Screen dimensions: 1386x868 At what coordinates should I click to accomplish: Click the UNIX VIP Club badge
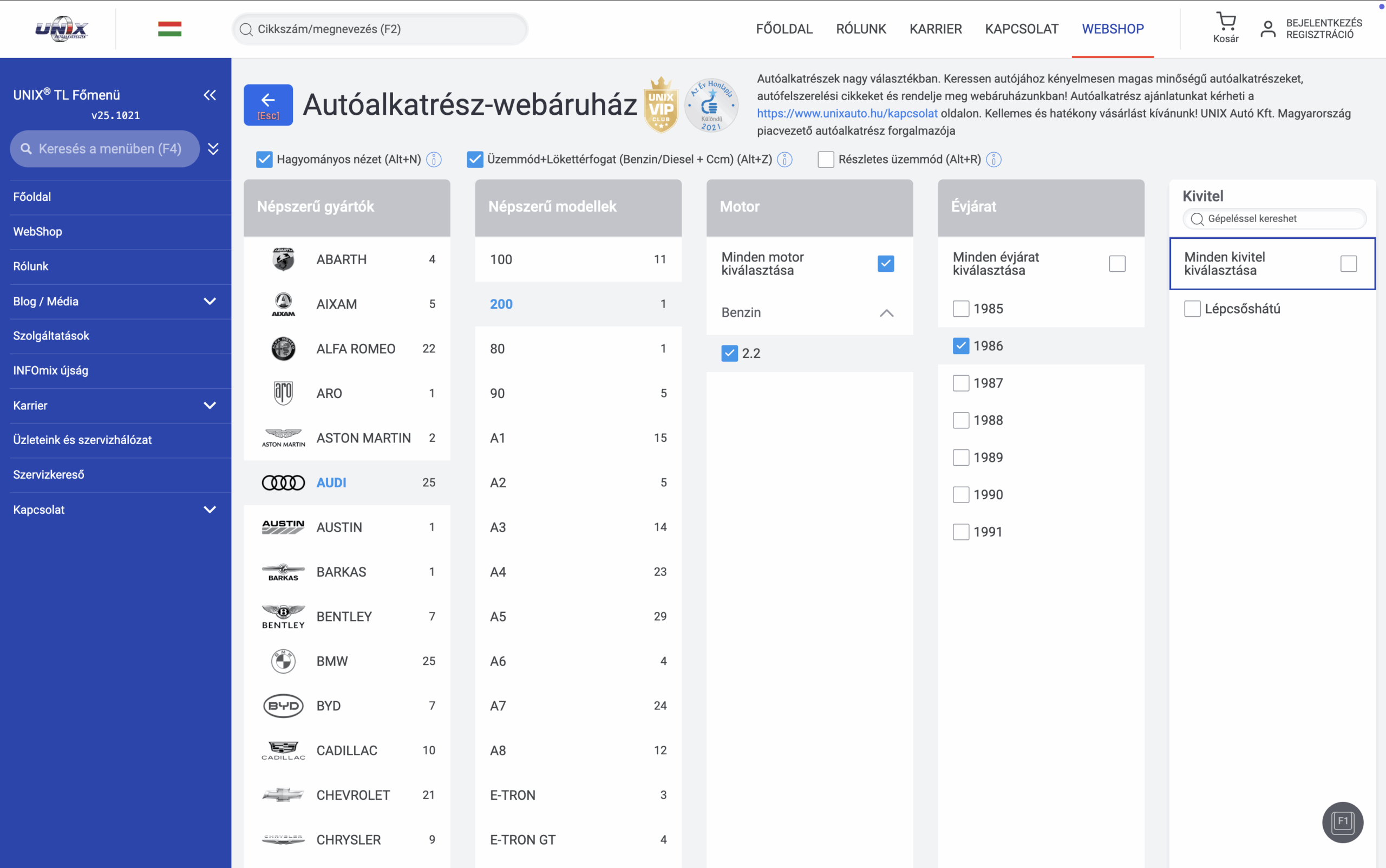click(661, 105)
